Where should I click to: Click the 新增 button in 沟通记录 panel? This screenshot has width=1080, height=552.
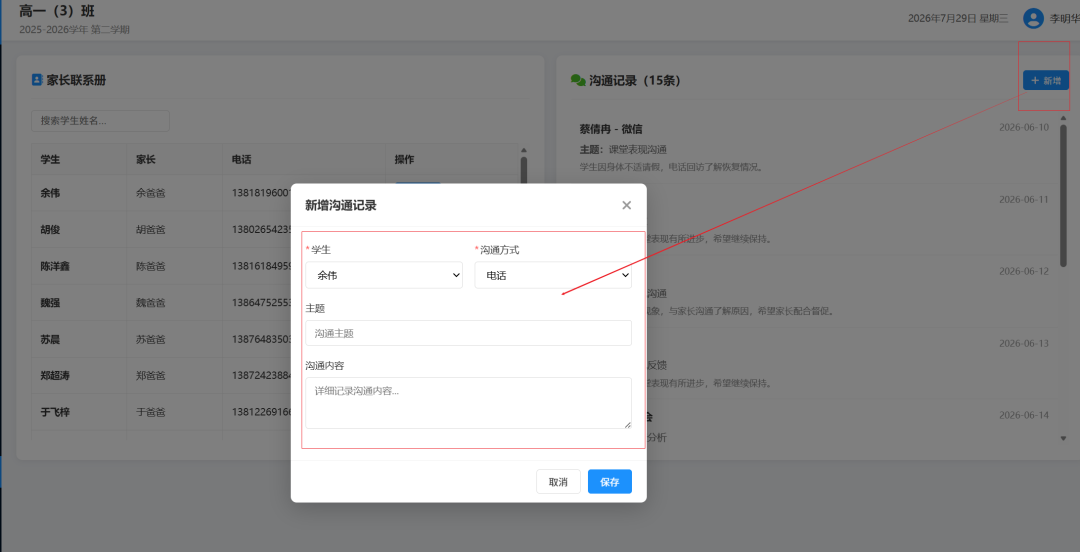coord(1046,80)
